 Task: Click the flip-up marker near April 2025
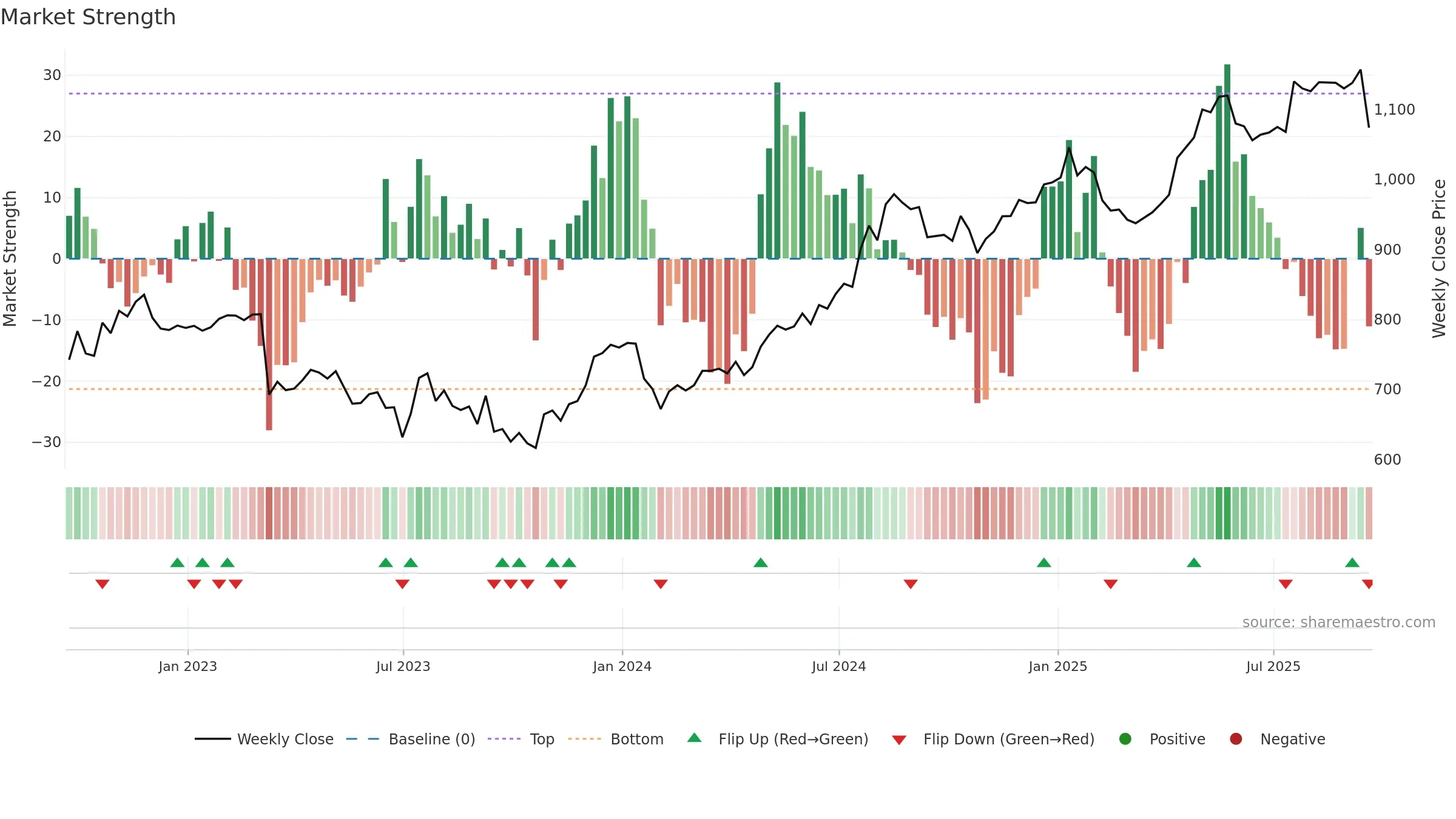1194,562
